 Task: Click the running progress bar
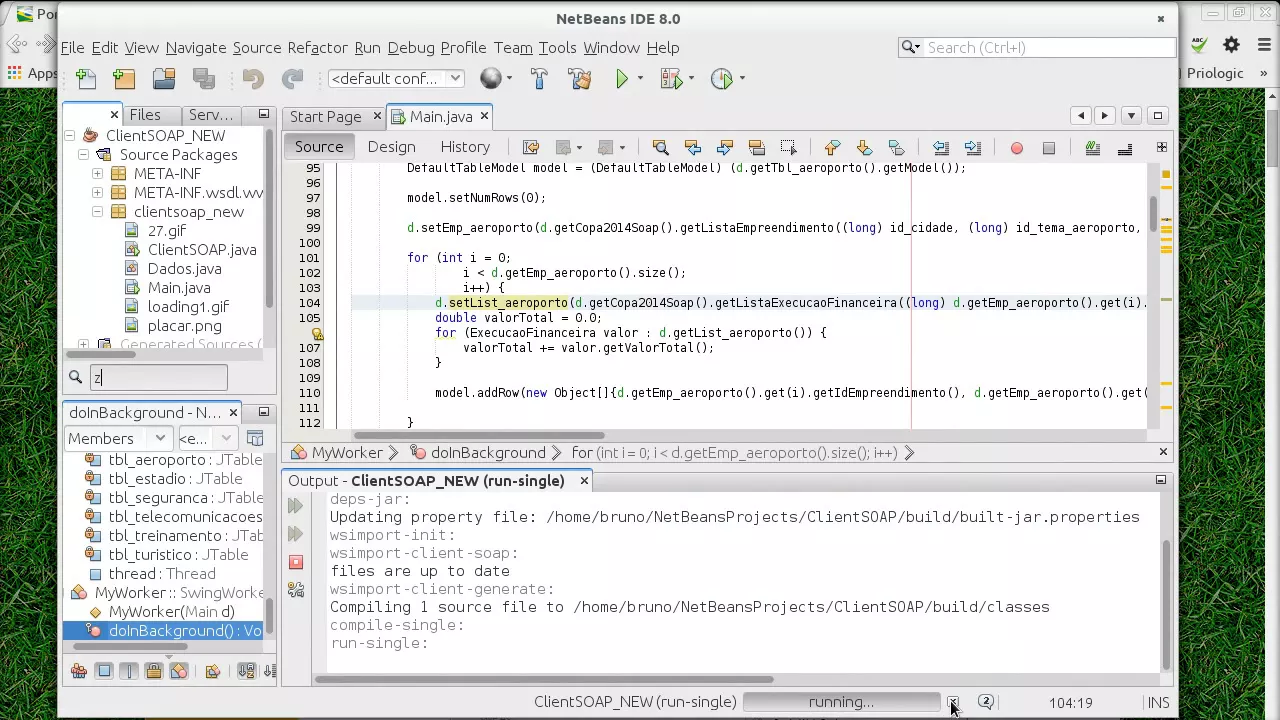point(841,702)
